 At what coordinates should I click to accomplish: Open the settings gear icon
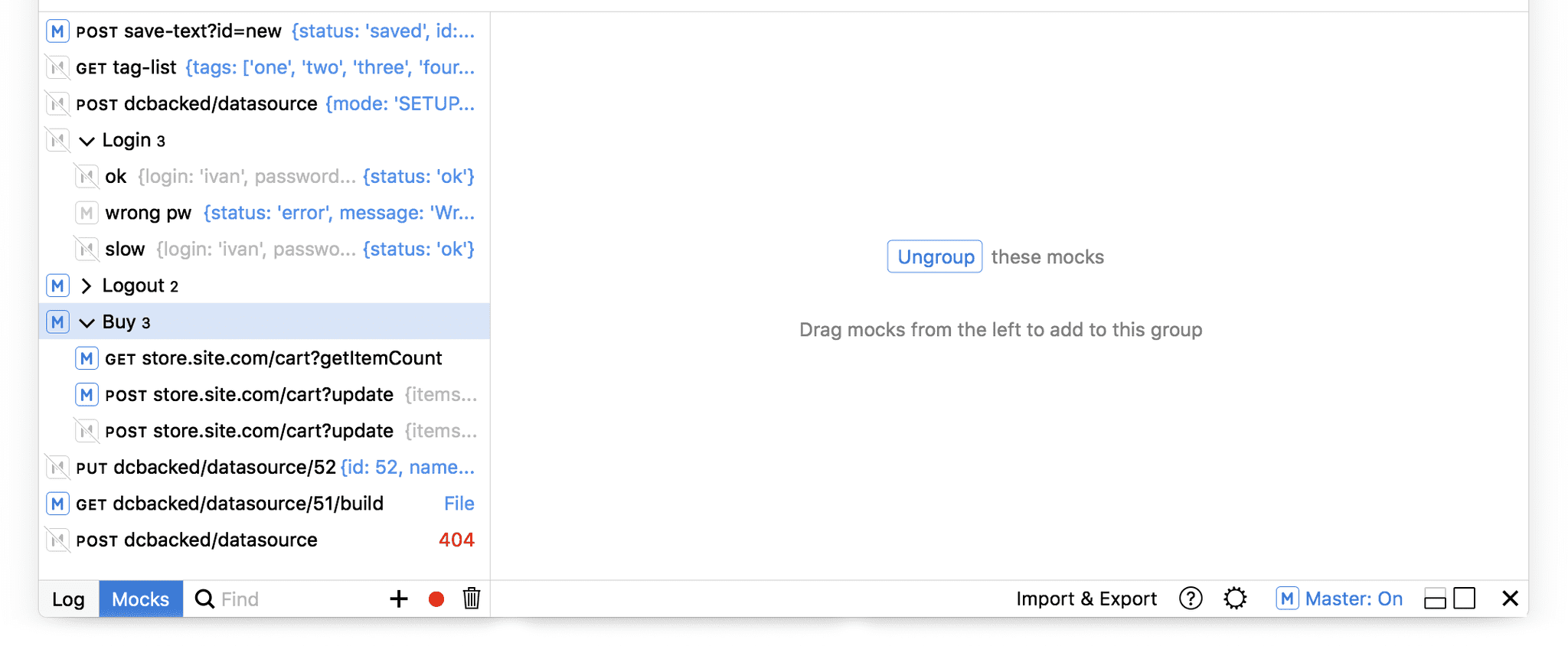coord(1236,599)
